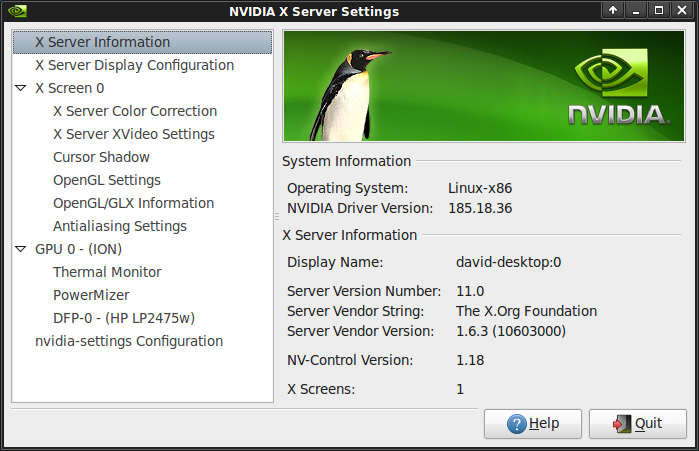Go to X Server XVideo Settings
Image resolution: width=699 pixels, height=451 pixels.
[x=134, y=134]
